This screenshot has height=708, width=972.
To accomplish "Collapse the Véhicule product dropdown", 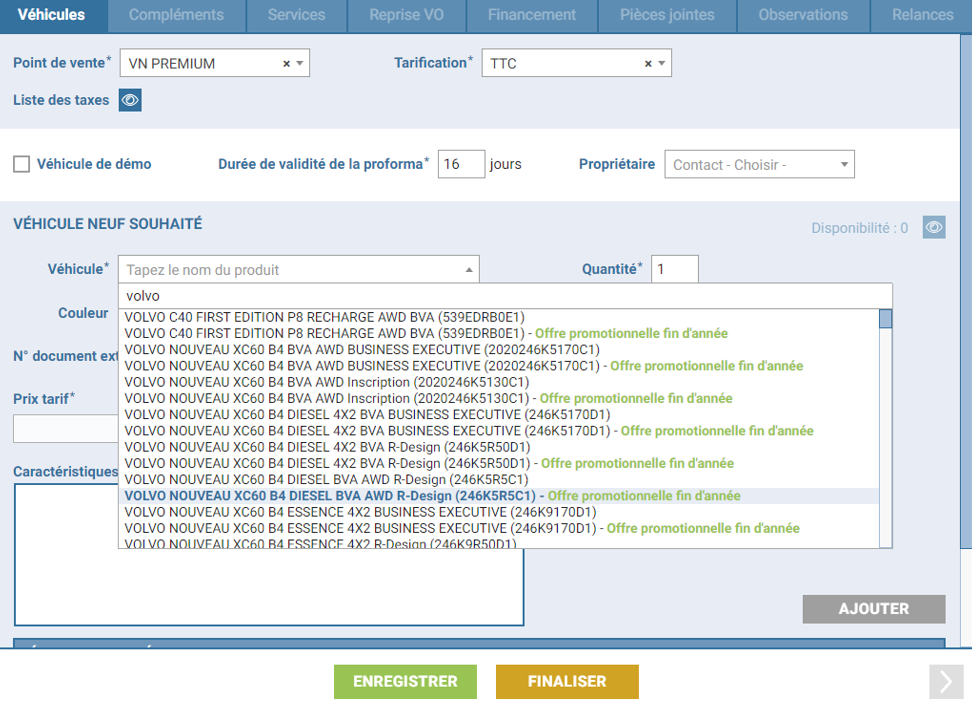I will pos(469,270).
